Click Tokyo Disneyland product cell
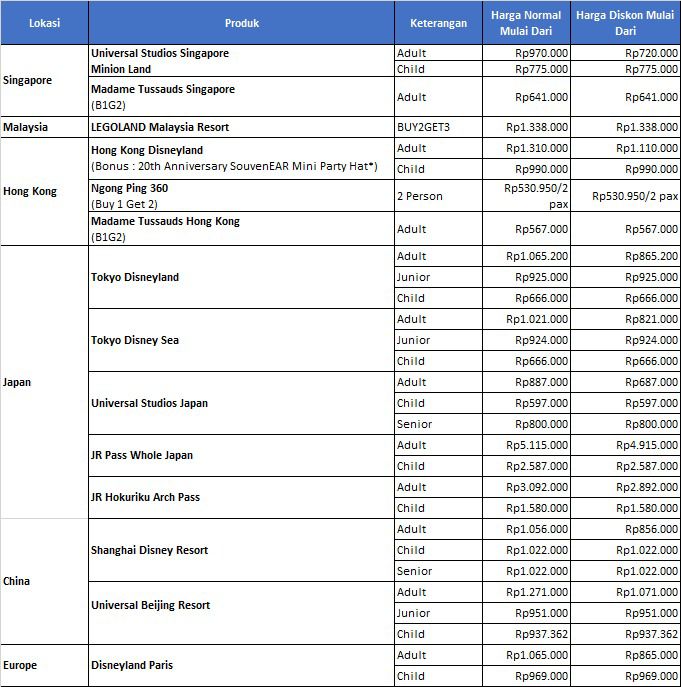Image resolution: width=681 pixels, height=687 pixels. 241,277
